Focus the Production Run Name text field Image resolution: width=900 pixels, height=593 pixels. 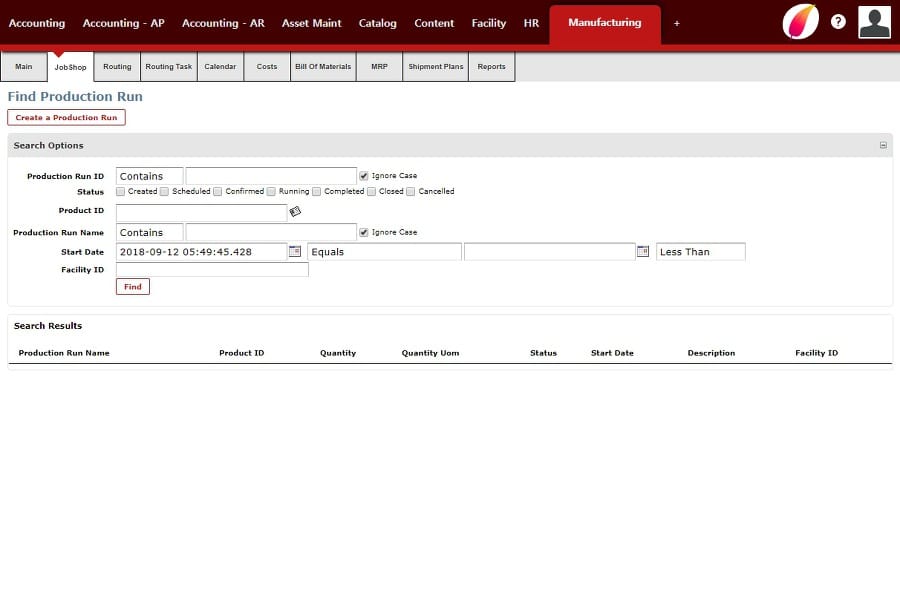(x=271, y=232)
